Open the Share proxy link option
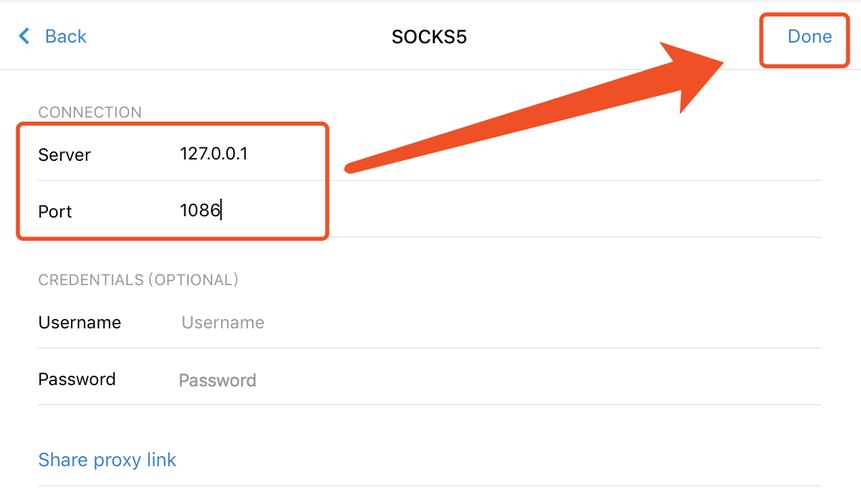Screen dimensions: 861x500 pyautogui.click(x=107, y=460)
